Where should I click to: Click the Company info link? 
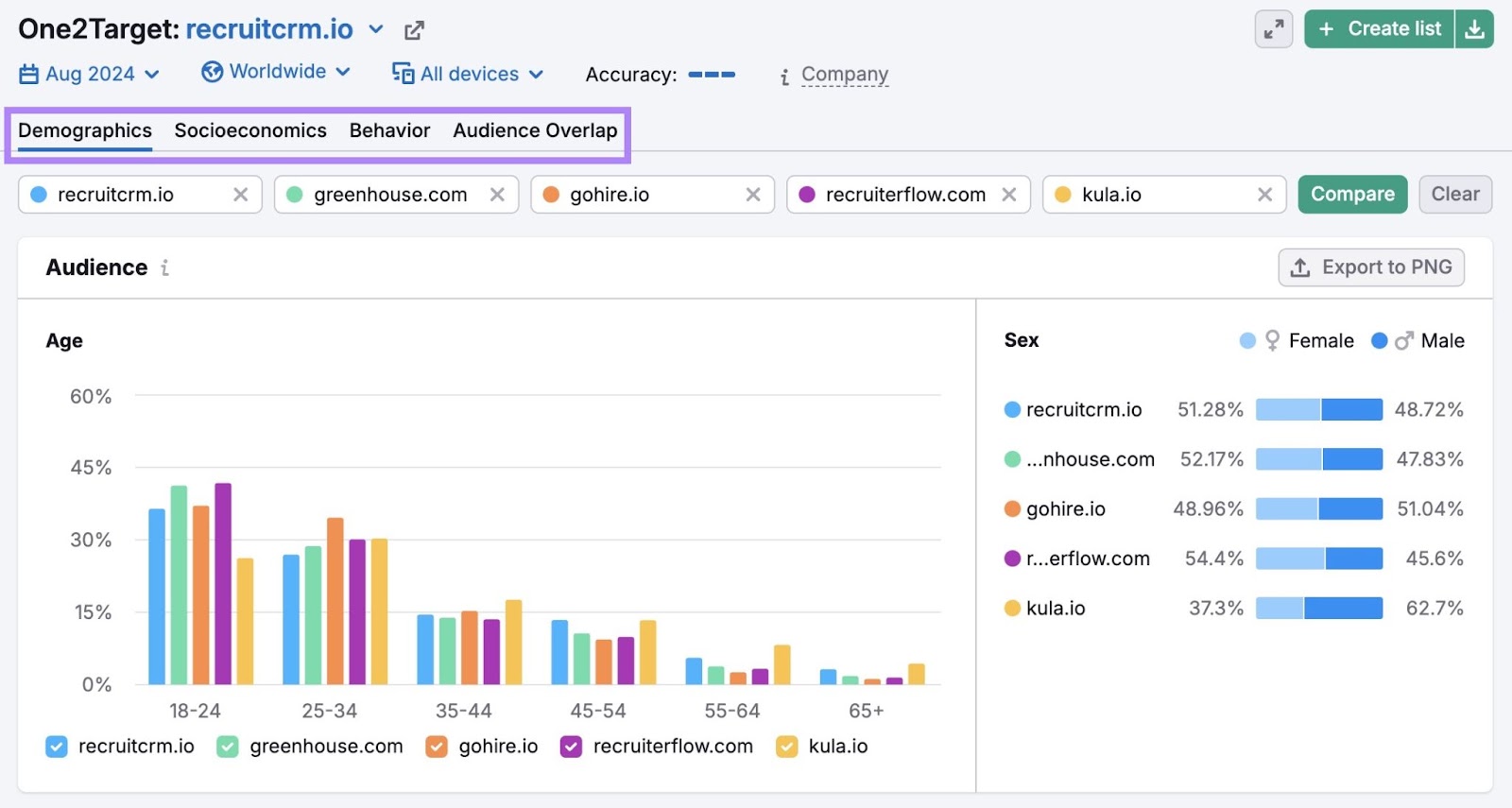click(844, 74)
